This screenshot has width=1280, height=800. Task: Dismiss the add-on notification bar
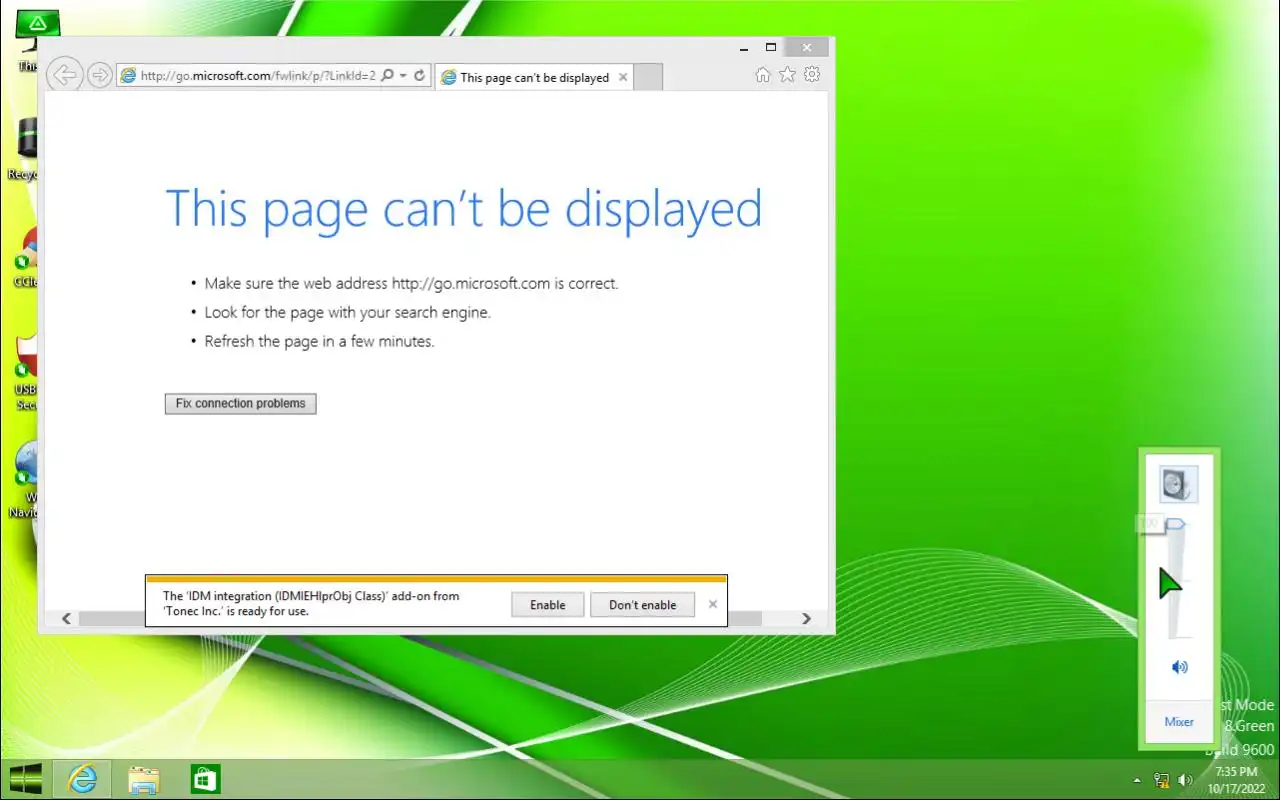click(713, 604)
